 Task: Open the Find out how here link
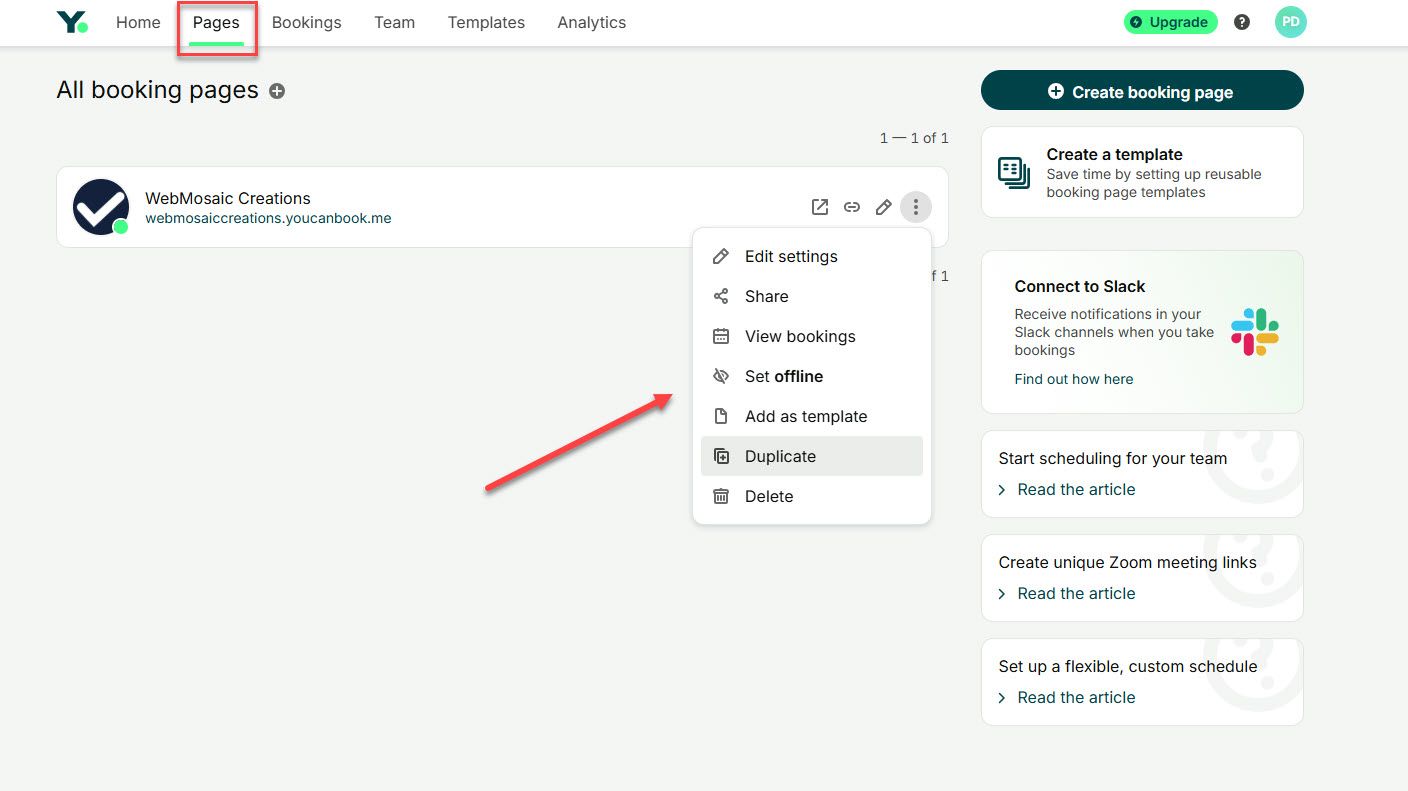[1074, 379]
